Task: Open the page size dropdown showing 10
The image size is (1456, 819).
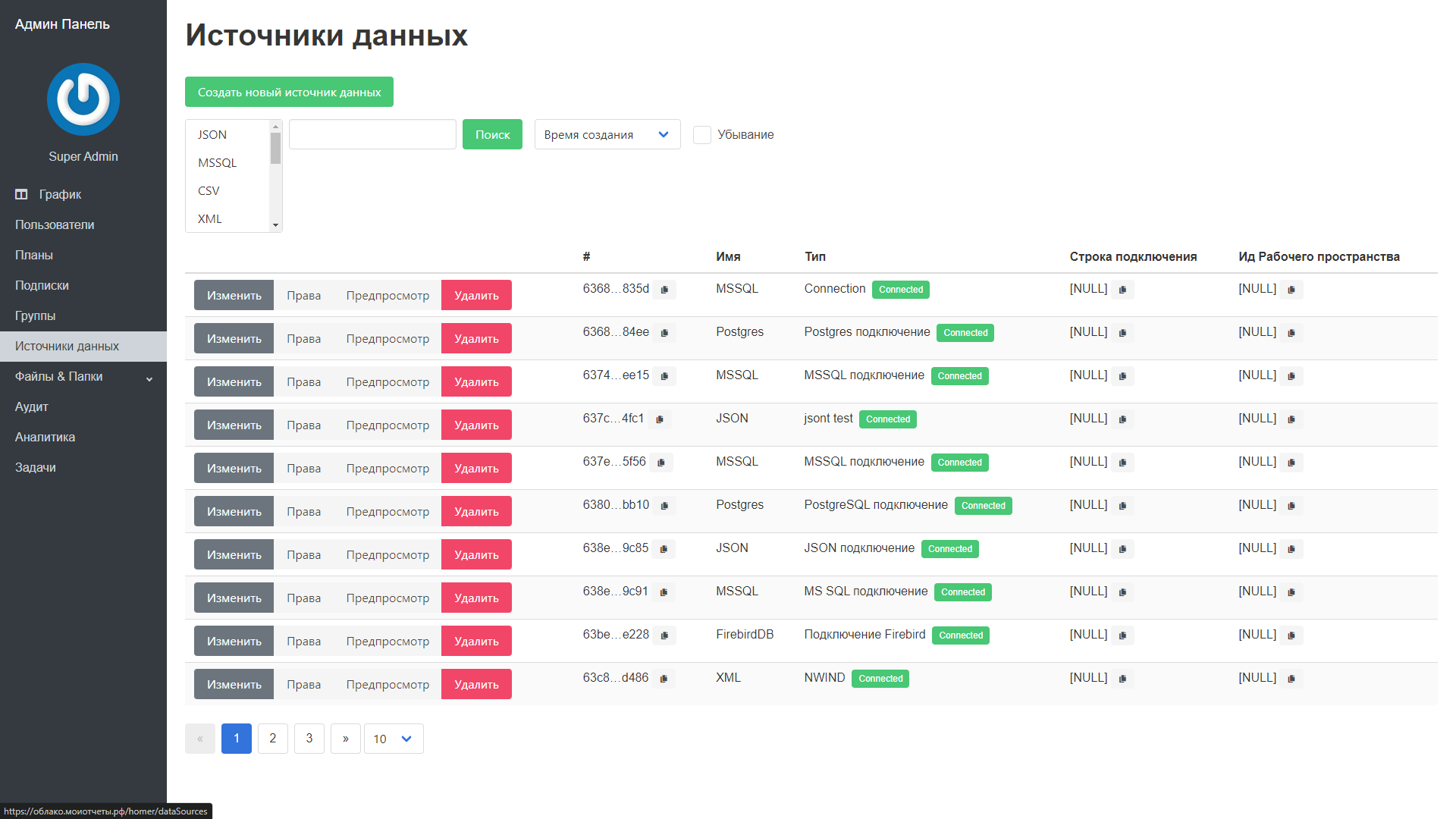Action: click(x=394, y=739)
